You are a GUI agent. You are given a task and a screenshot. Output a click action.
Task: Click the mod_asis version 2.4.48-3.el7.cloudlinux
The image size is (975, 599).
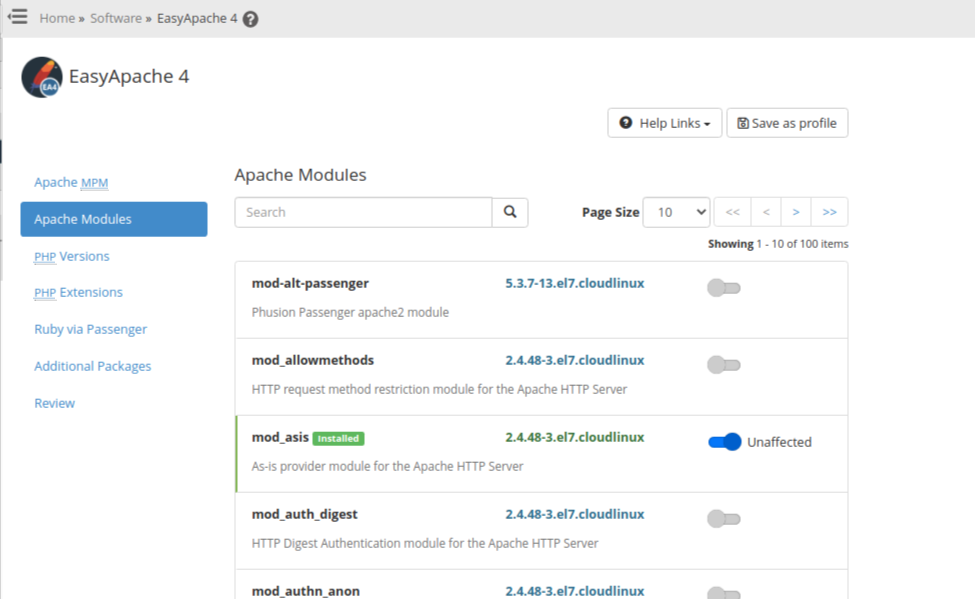pyautogui.click(x=575, y=437)
